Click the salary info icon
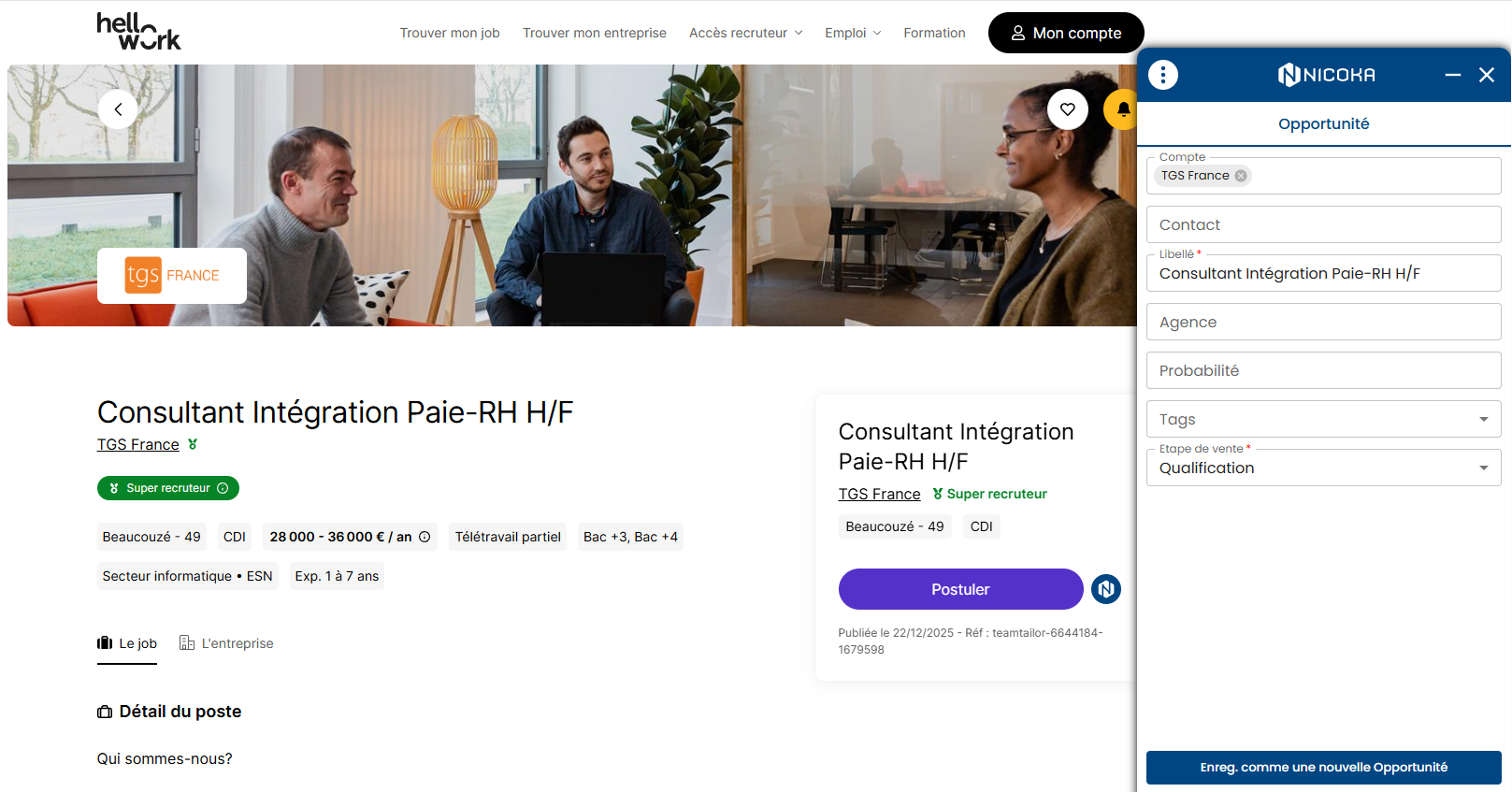Screen dimensions: 1512x792 point(425,537)
